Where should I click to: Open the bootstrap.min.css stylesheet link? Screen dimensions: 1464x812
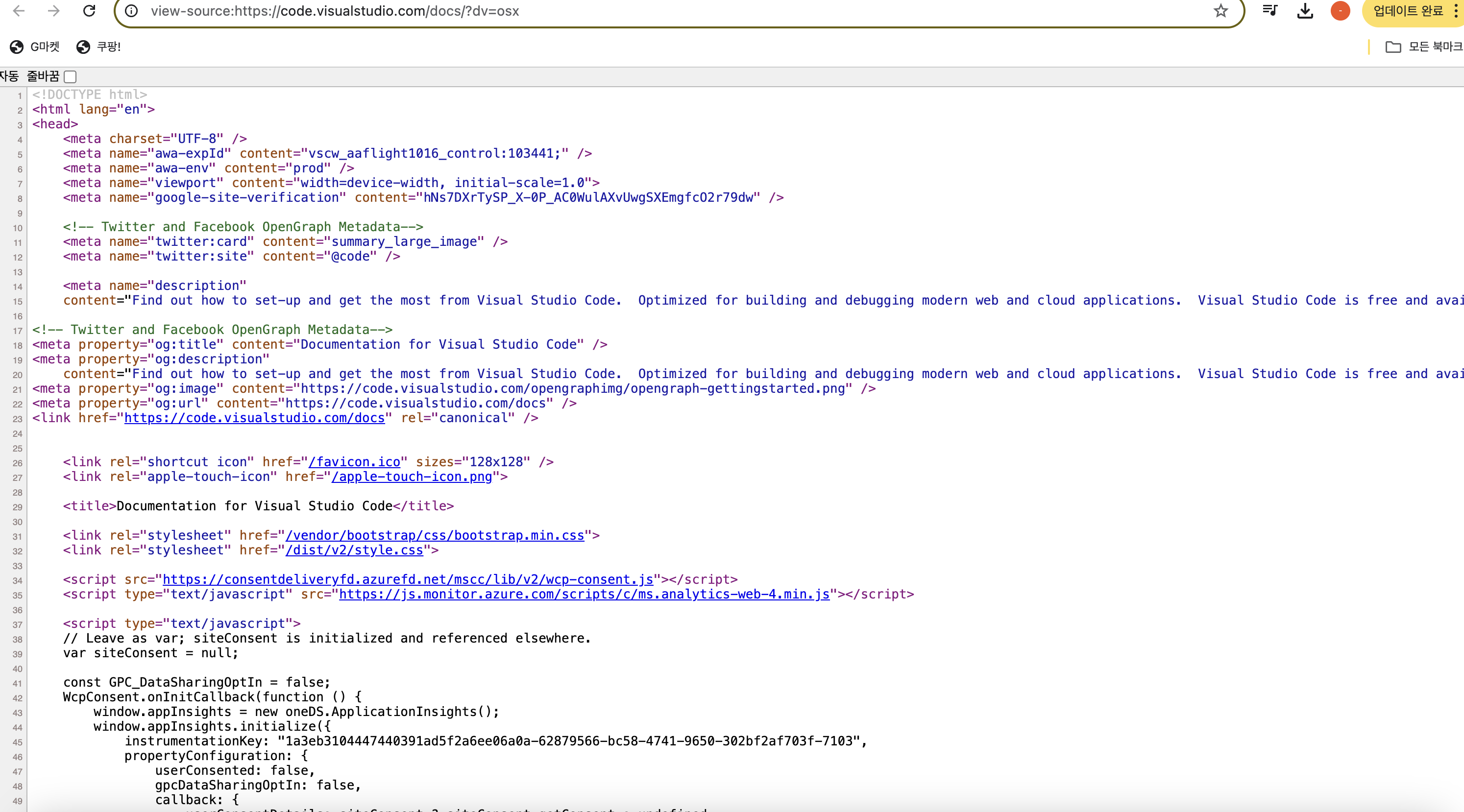(x=435, y=535)
